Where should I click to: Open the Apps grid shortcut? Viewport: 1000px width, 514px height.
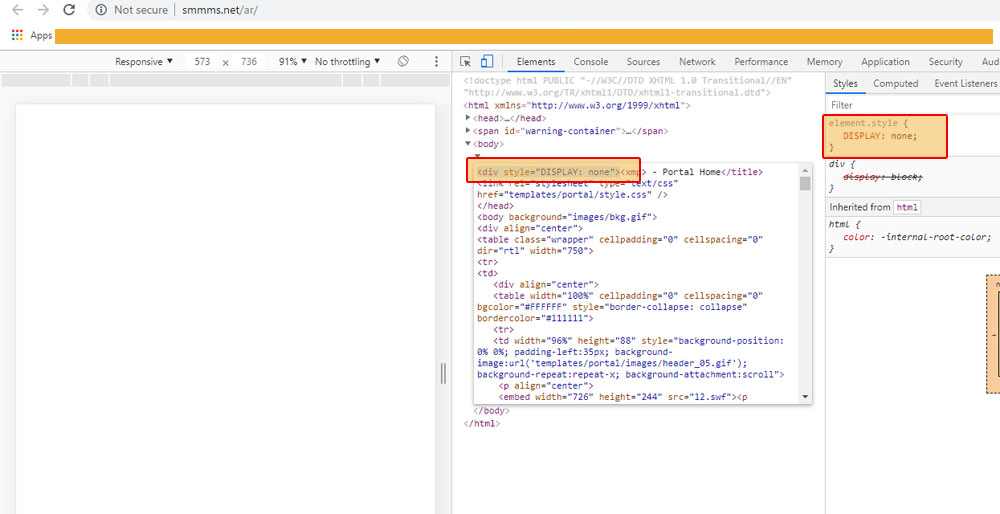[x=17, y=36]
